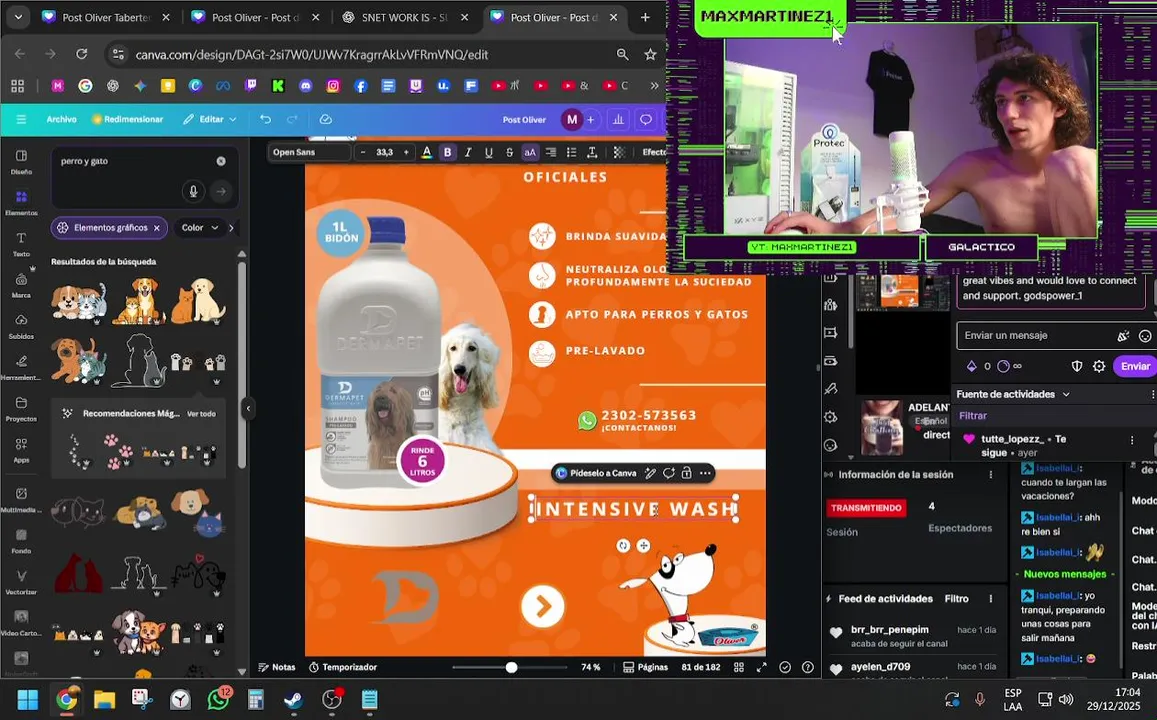Open Notas panel

click(277, 668)
